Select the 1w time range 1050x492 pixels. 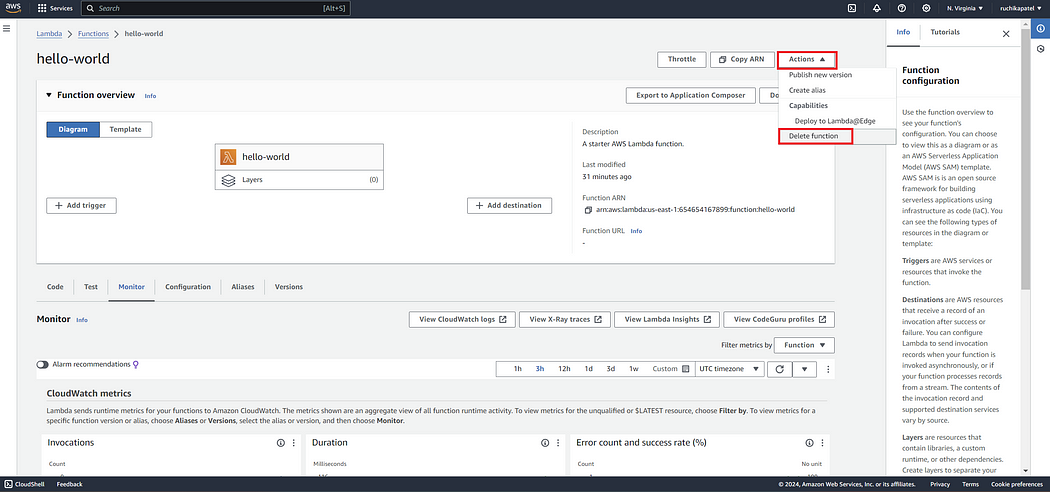click(634, 369)
